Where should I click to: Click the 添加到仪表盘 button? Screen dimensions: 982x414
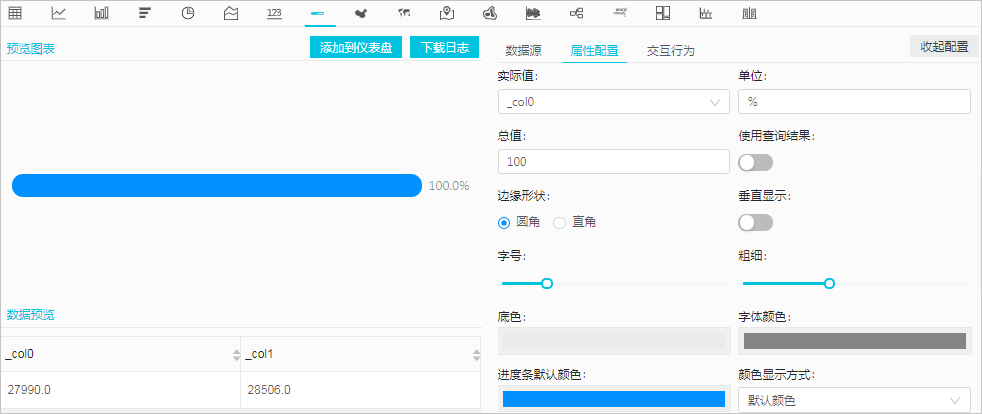pyautogui.click(x=356, y=48)
